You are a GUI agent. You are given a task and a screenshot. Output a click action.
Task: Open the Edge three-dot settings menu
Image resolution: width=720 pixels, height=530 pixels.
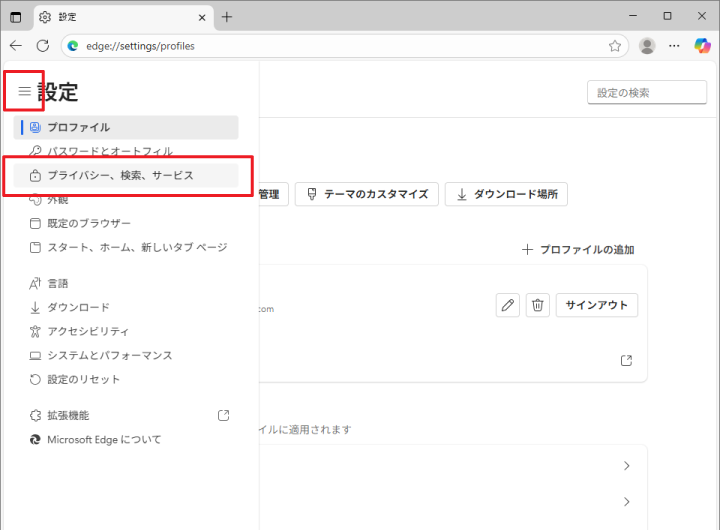(x=675, y=46)
